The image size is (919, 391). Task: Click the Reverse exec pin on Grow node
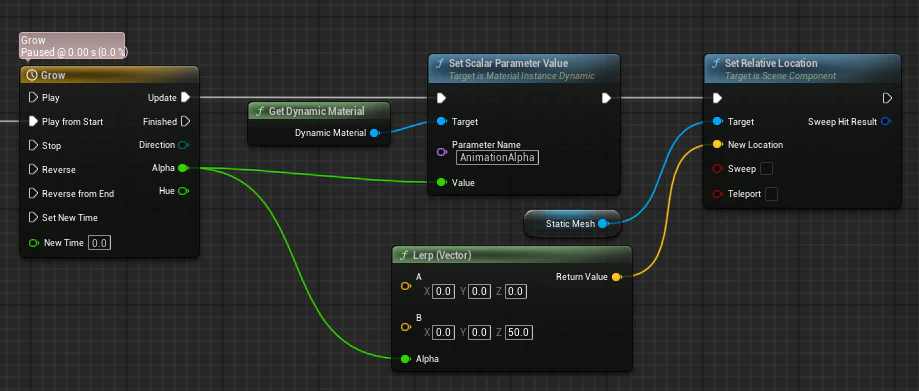click(x=33, y=169)
